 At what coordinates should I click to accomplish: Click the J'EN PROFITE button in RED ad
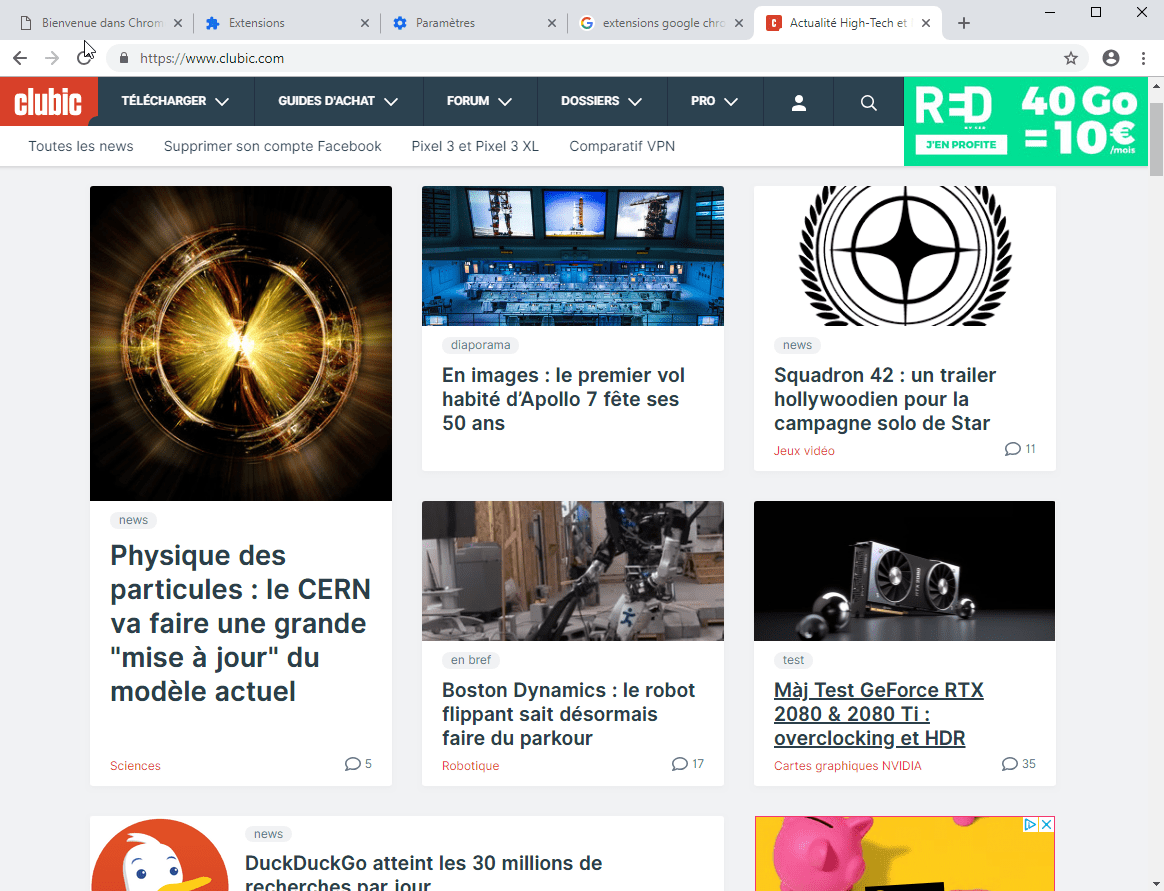pyautogui.click(x=961, y=145)
